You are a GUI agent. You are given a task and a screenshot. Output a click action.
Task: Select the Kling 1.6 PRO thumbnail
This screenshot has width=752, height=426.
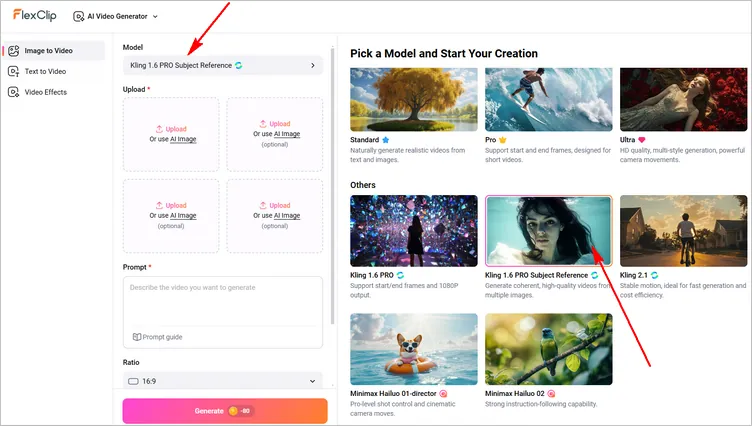(x=414, y=231)
